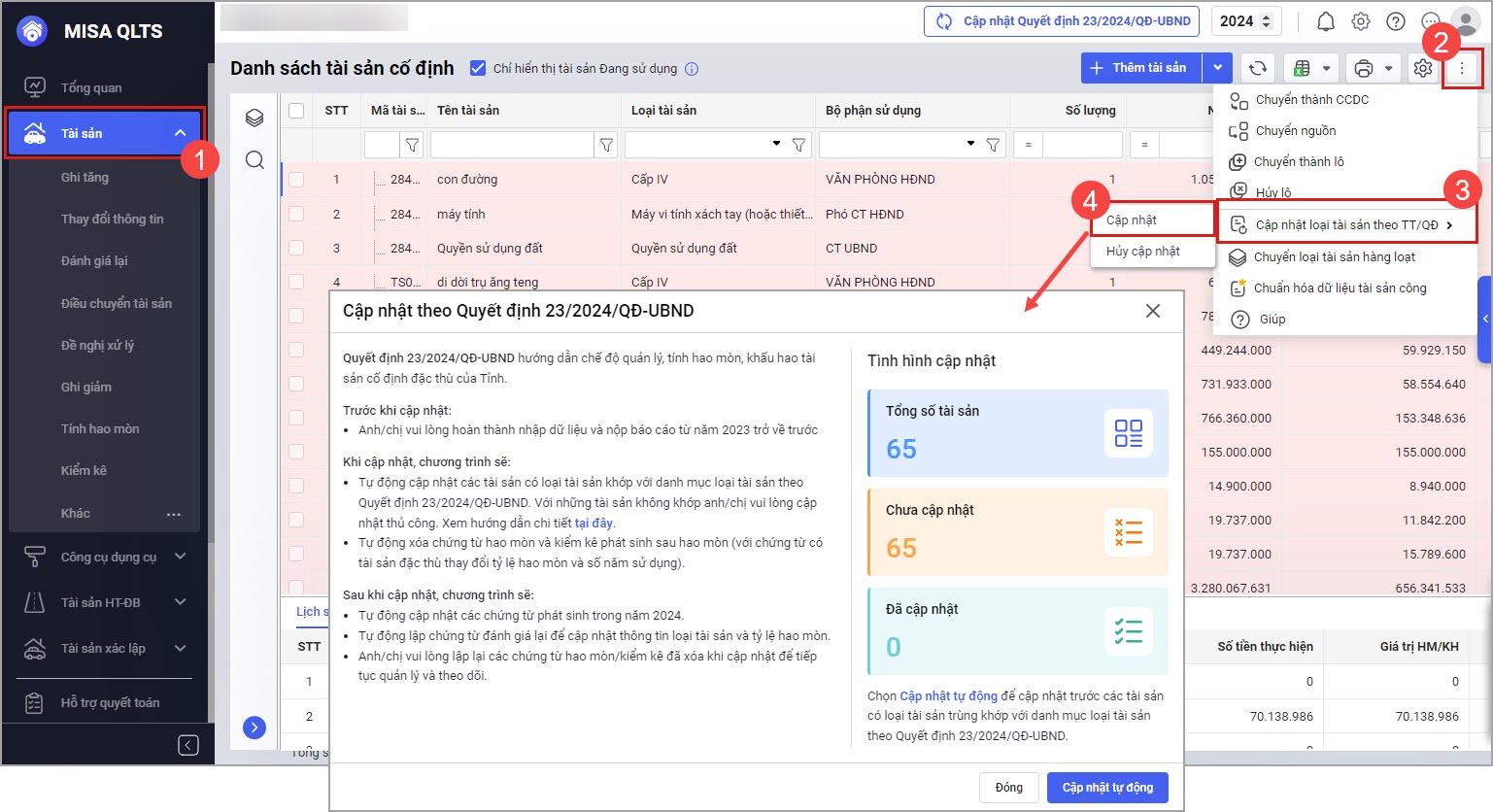The height and width of the screenshot is (812, 1493).
Task: Open the 'tại đây' guide link
Action: coord(594,523)
